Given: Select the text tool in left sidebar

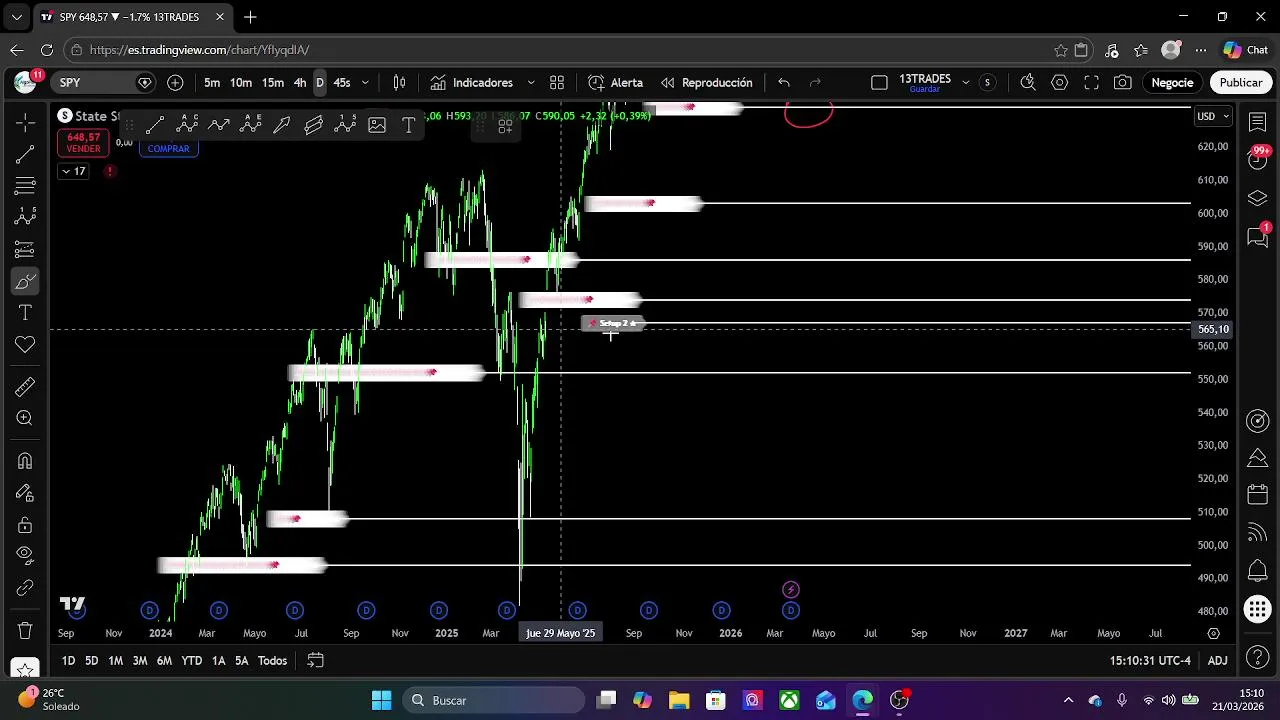Looking at the screenshot, I should click(25, 313).
